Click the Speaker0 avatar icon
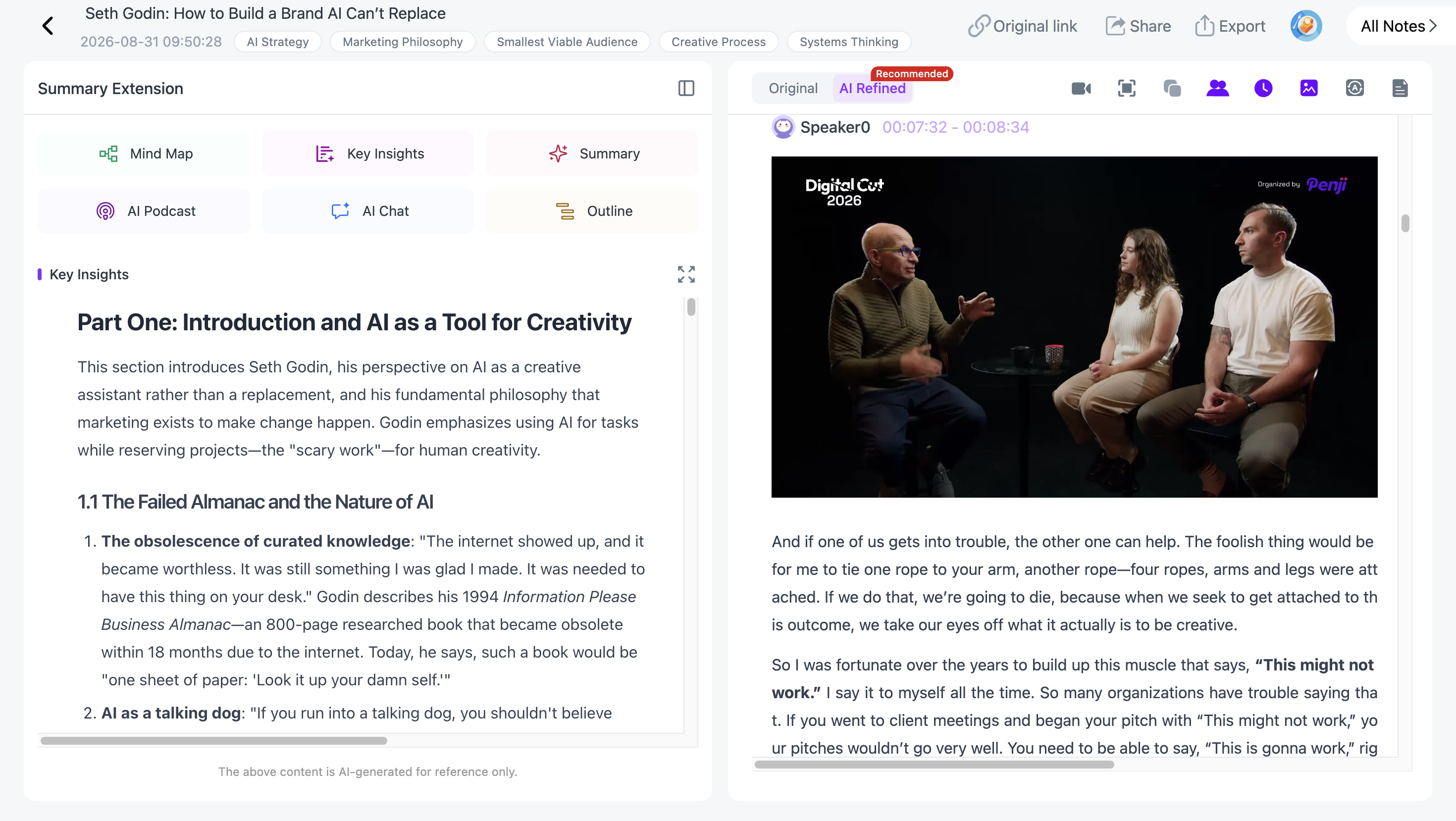 [783, 127]
